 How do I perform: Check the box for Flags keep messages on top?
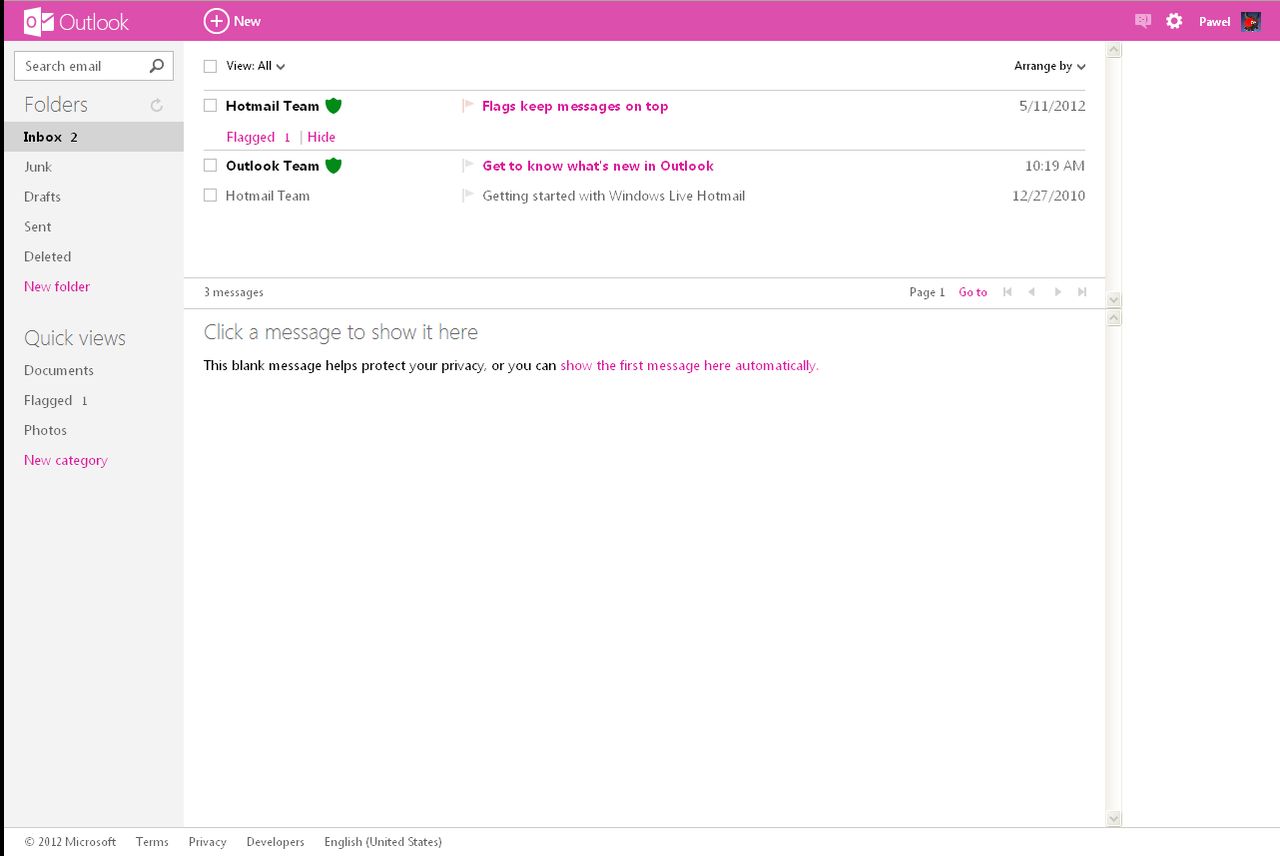210,106
